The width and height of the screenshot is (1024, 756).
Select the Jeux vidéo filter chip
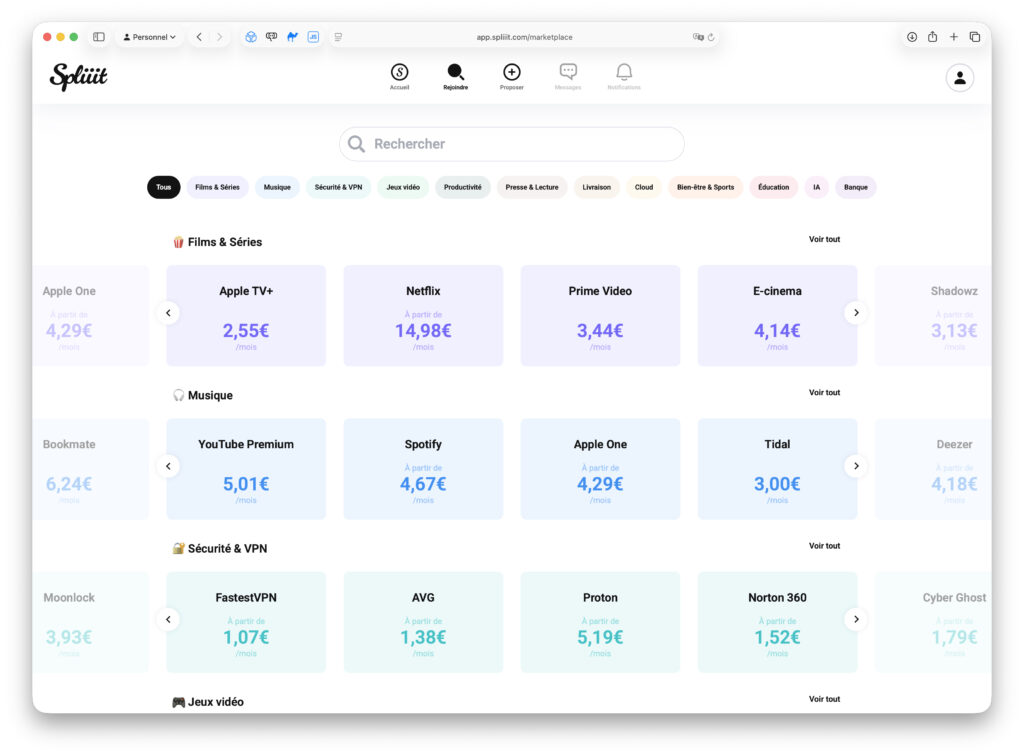[x=403, y=187]
